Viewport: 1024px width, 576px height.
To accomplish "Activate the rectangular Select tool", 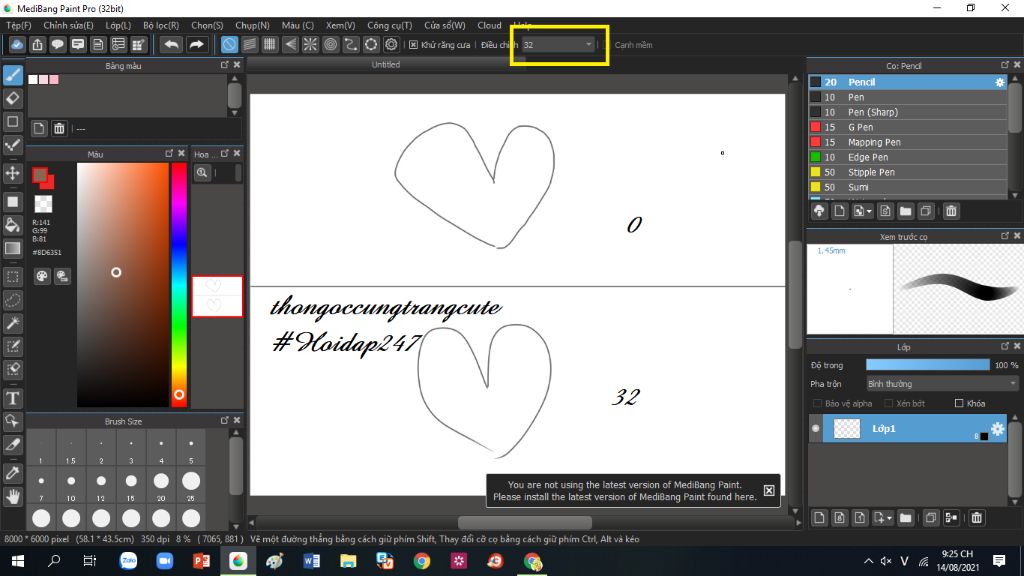I will click(x=12, y=277).
